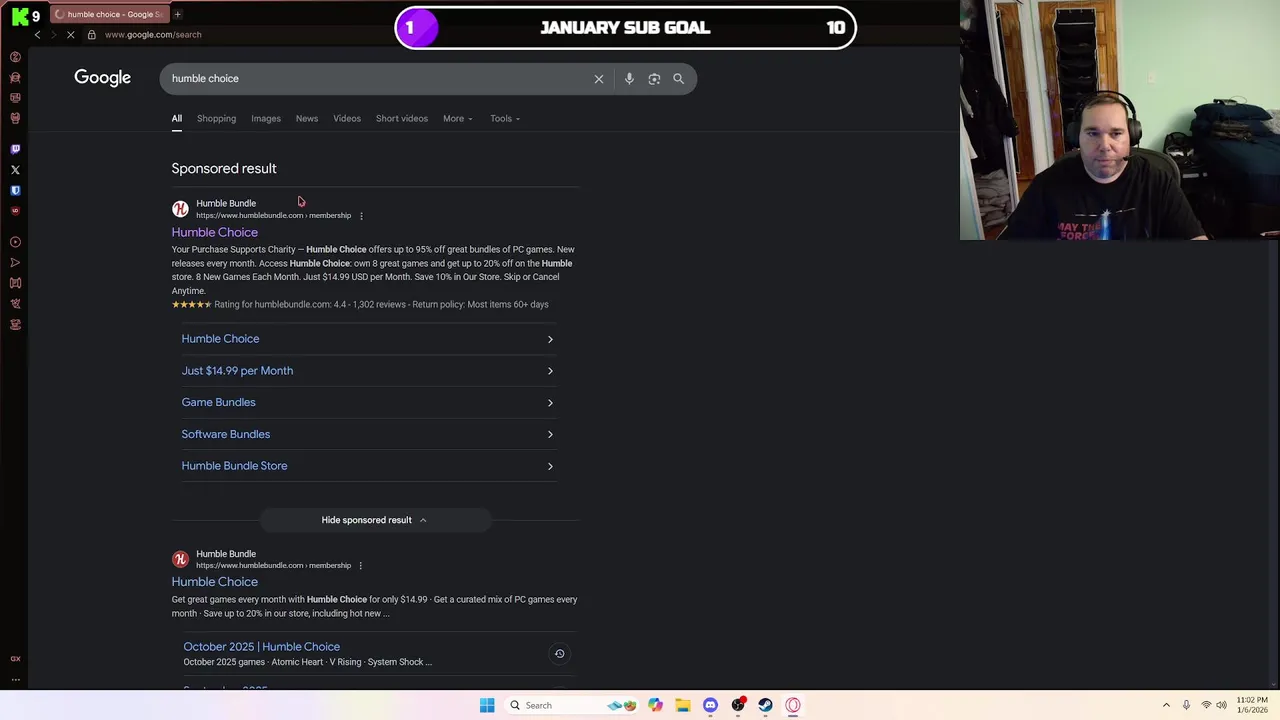Viewport: 1280px width, 720px height.
Task: Open the three-dot menu on organic Humble Bundle result
Action: [360, 566]
